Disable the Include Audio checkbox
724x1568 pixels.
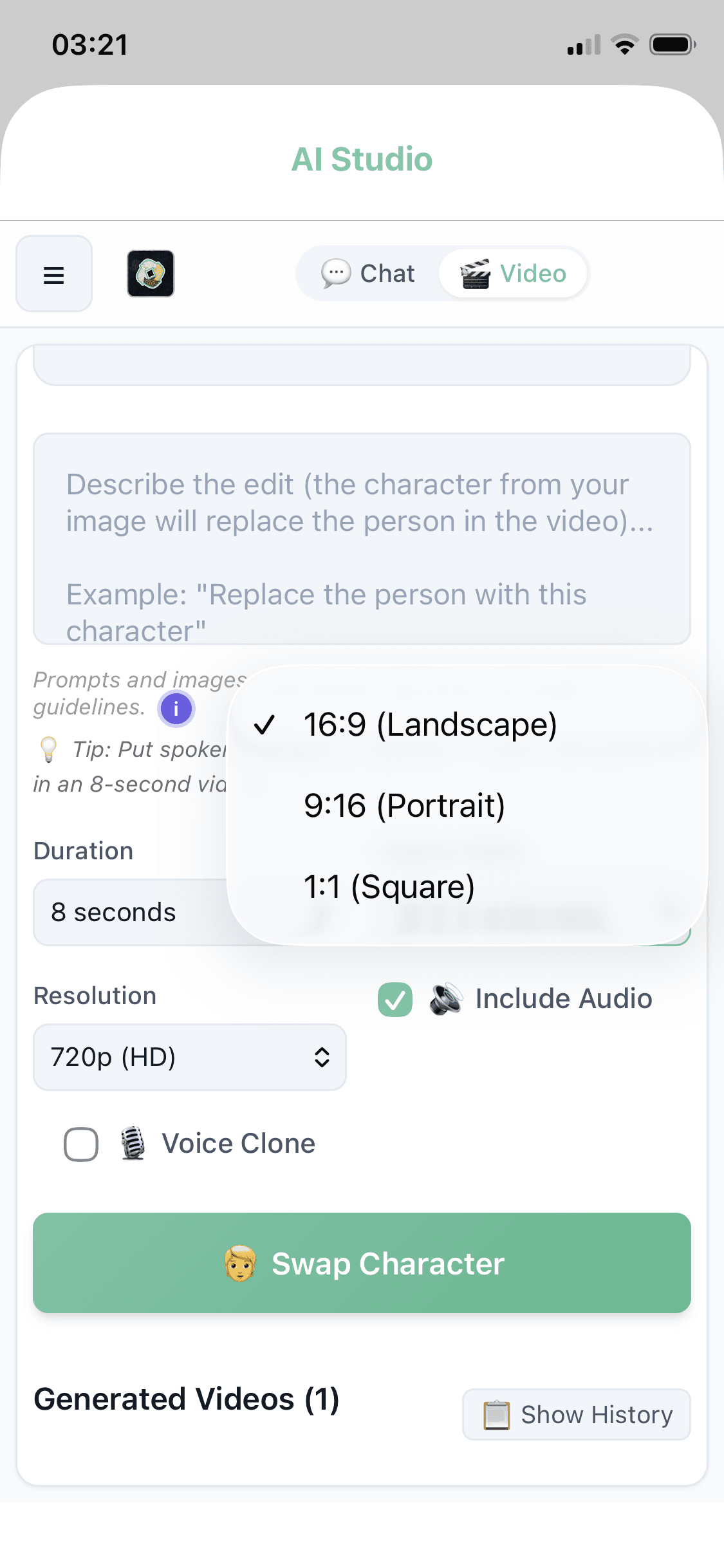pos(395,999)
